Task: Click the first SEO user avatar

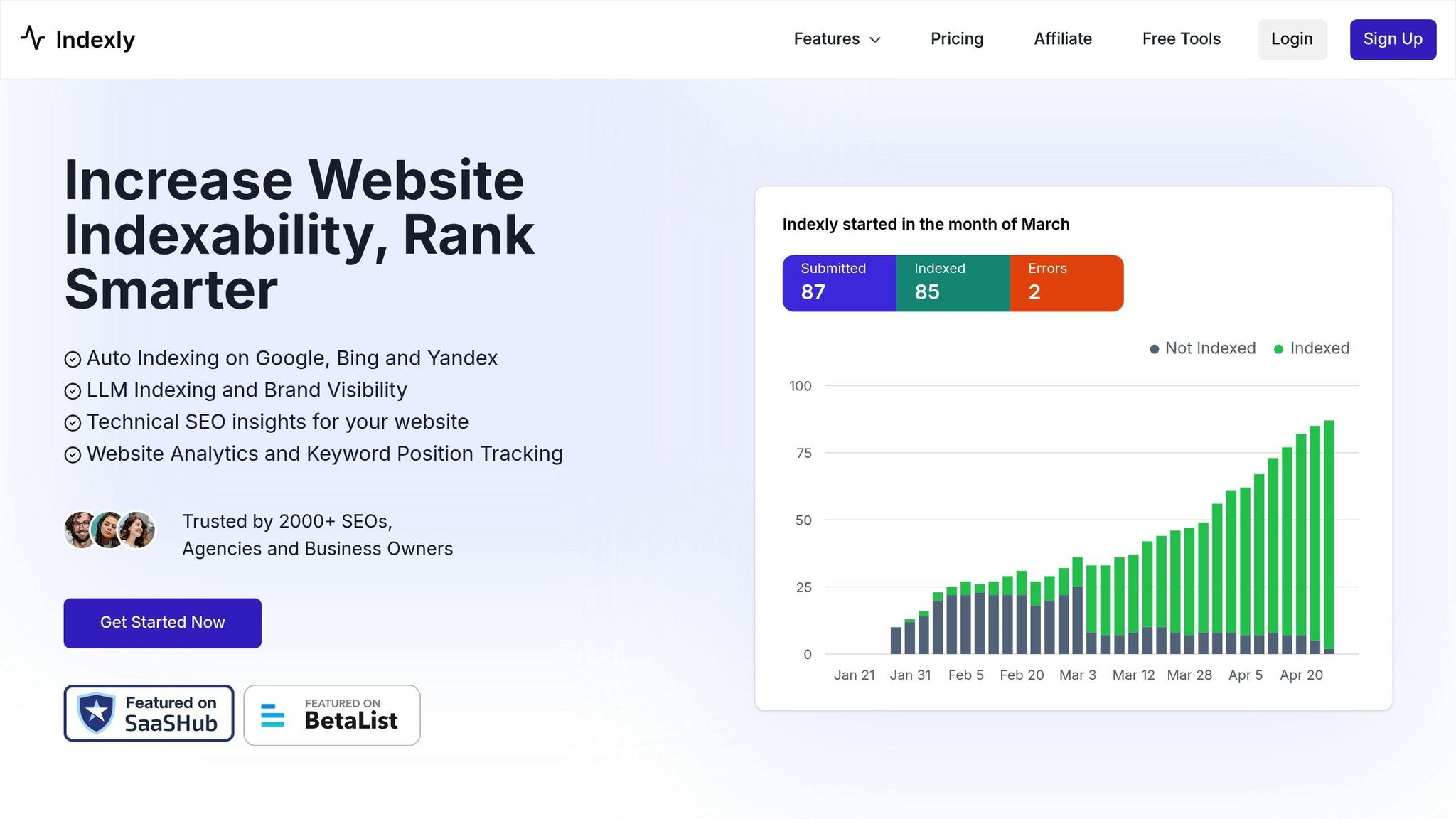Action: (x=80, y=530)
